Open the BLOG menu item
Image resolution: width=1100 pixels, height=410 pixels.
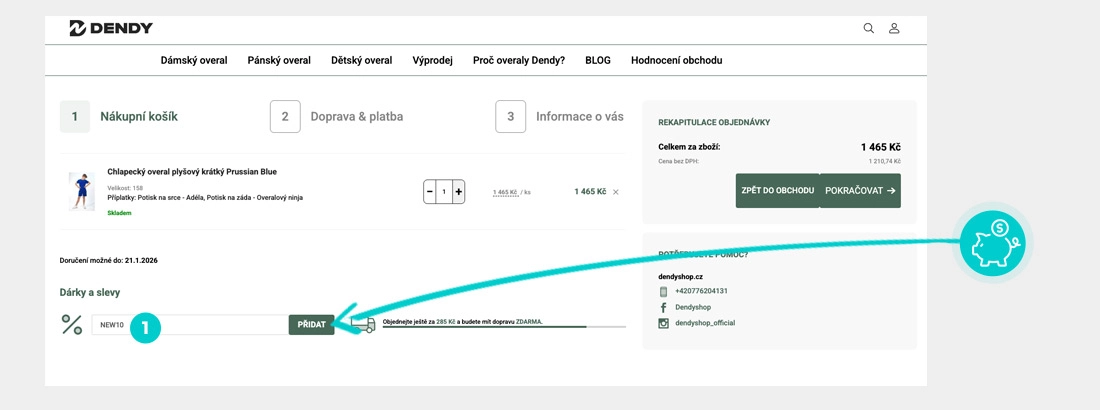coord(598,60)
